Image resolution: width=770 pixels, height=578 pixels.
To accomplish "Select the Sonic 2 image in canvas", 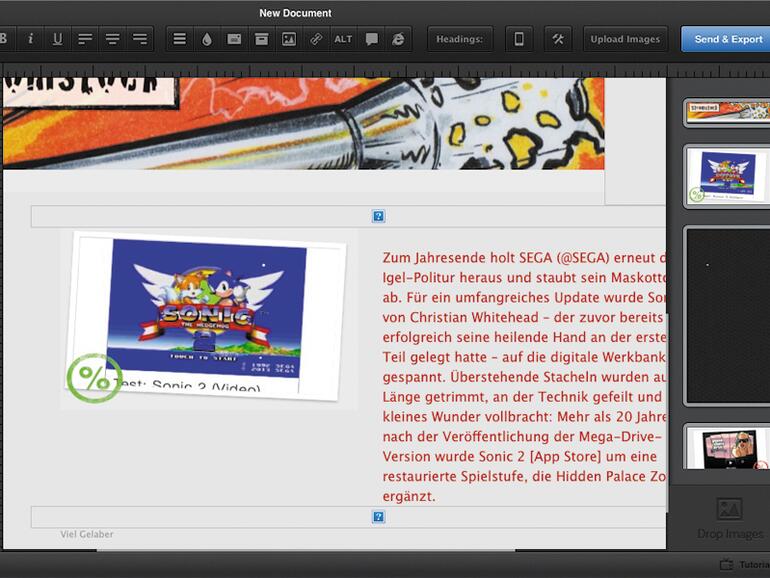I will pyautogui.click(x=206, y=315).
